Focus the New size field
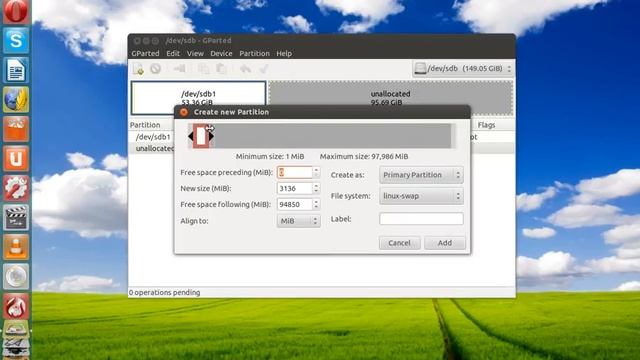 [x=295, y=188]
